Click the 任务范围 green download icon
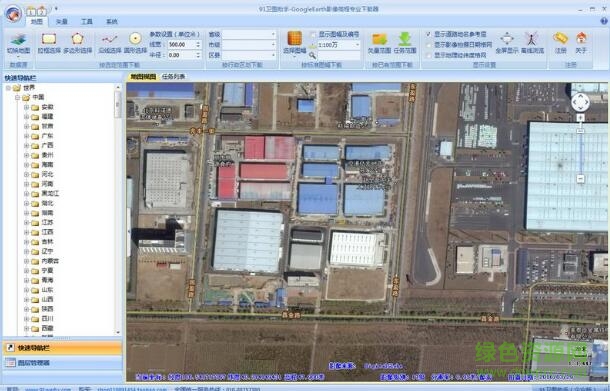This screenshot has height=391, width=610. click(x=405, y=43)
